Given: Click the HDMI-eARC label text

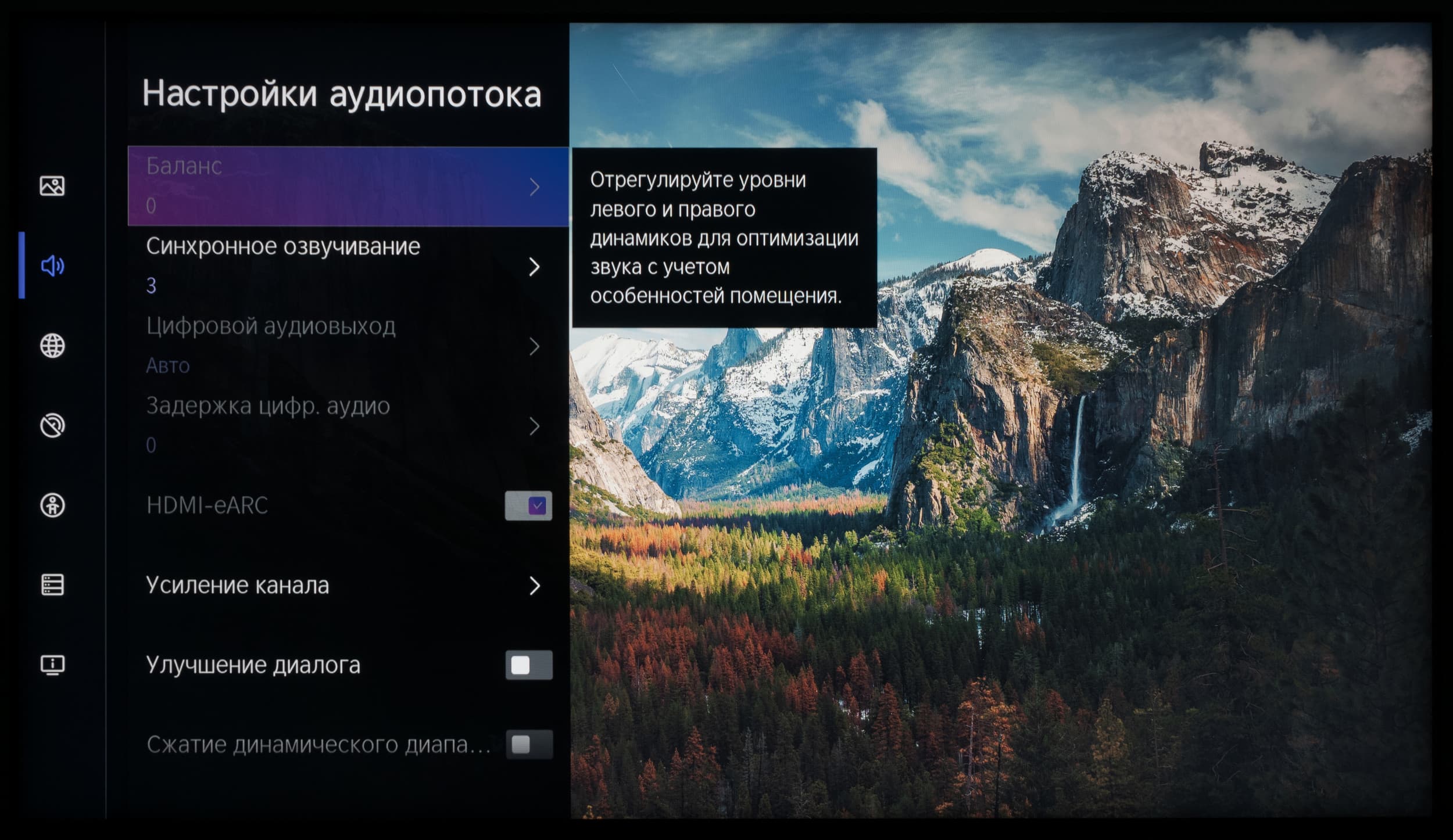Looking at the screenshot, I should tap(207, 505).
